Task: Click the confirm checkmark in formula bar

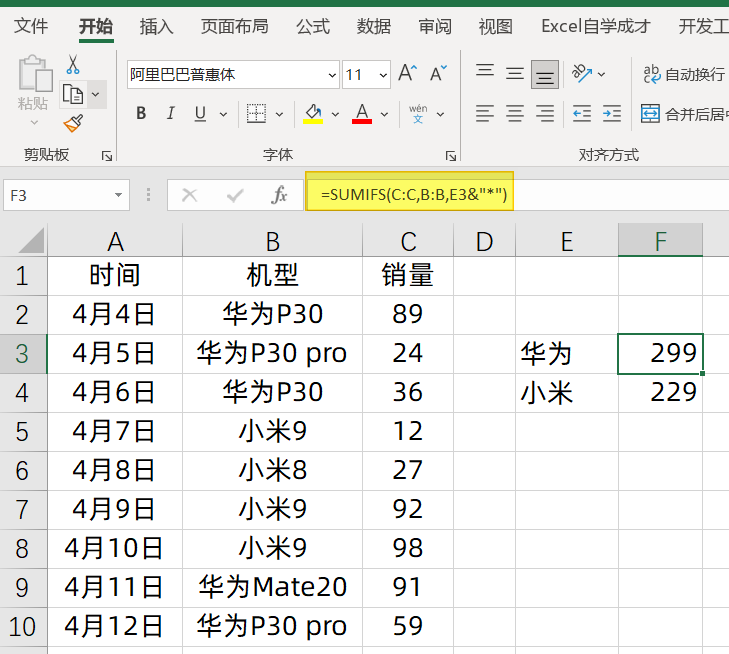Action: pyautogui.click(x=235, y=195)
